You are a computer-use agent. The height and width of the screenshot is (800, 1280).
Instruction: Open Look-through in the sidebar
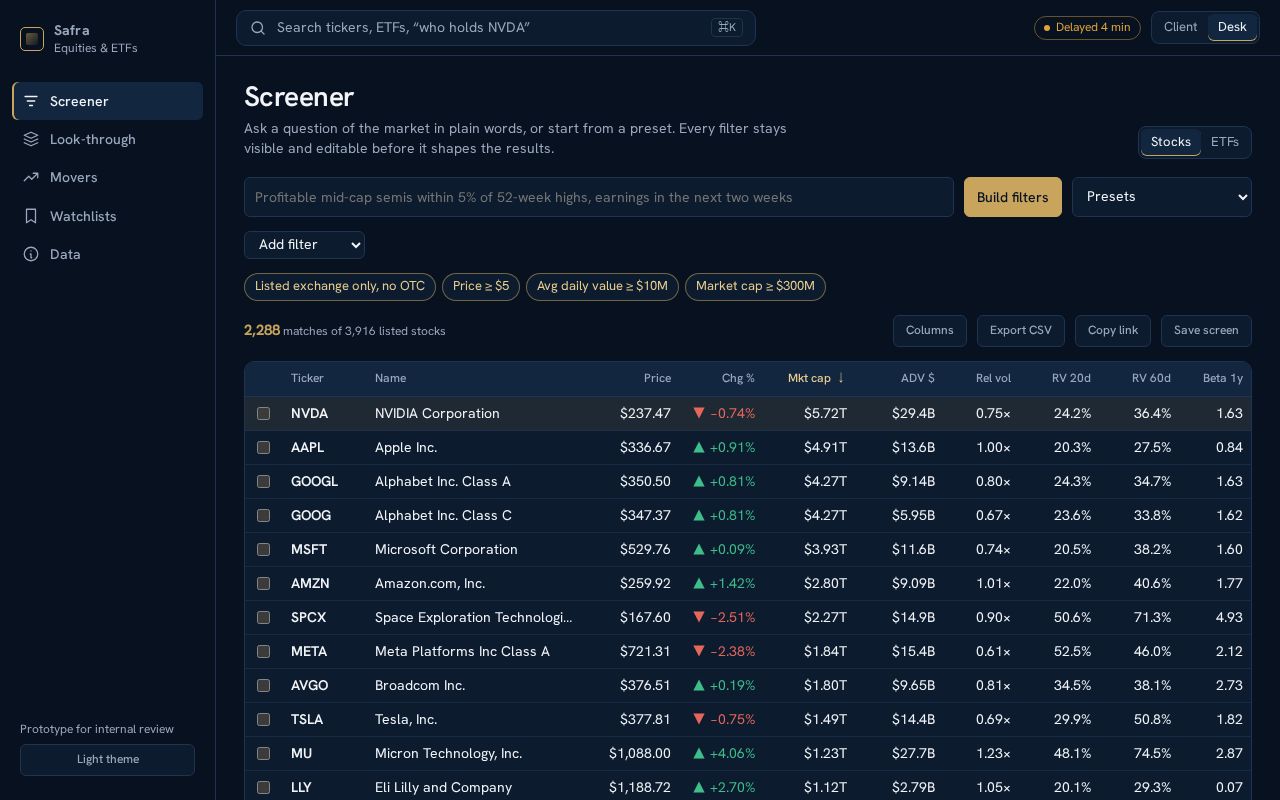tap(108, 139)
